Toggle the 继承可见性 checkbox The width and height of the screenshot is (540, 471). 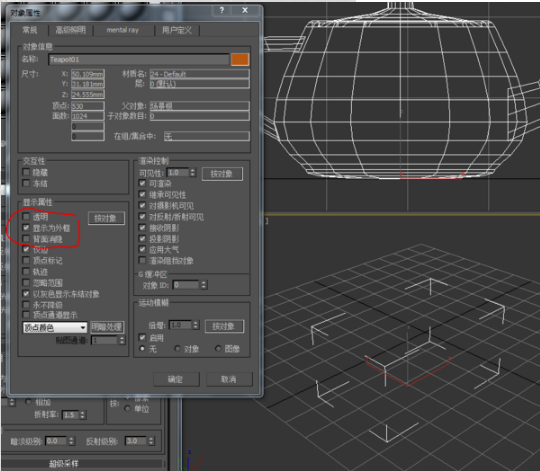pyautogui.click(x=142, y=195)
